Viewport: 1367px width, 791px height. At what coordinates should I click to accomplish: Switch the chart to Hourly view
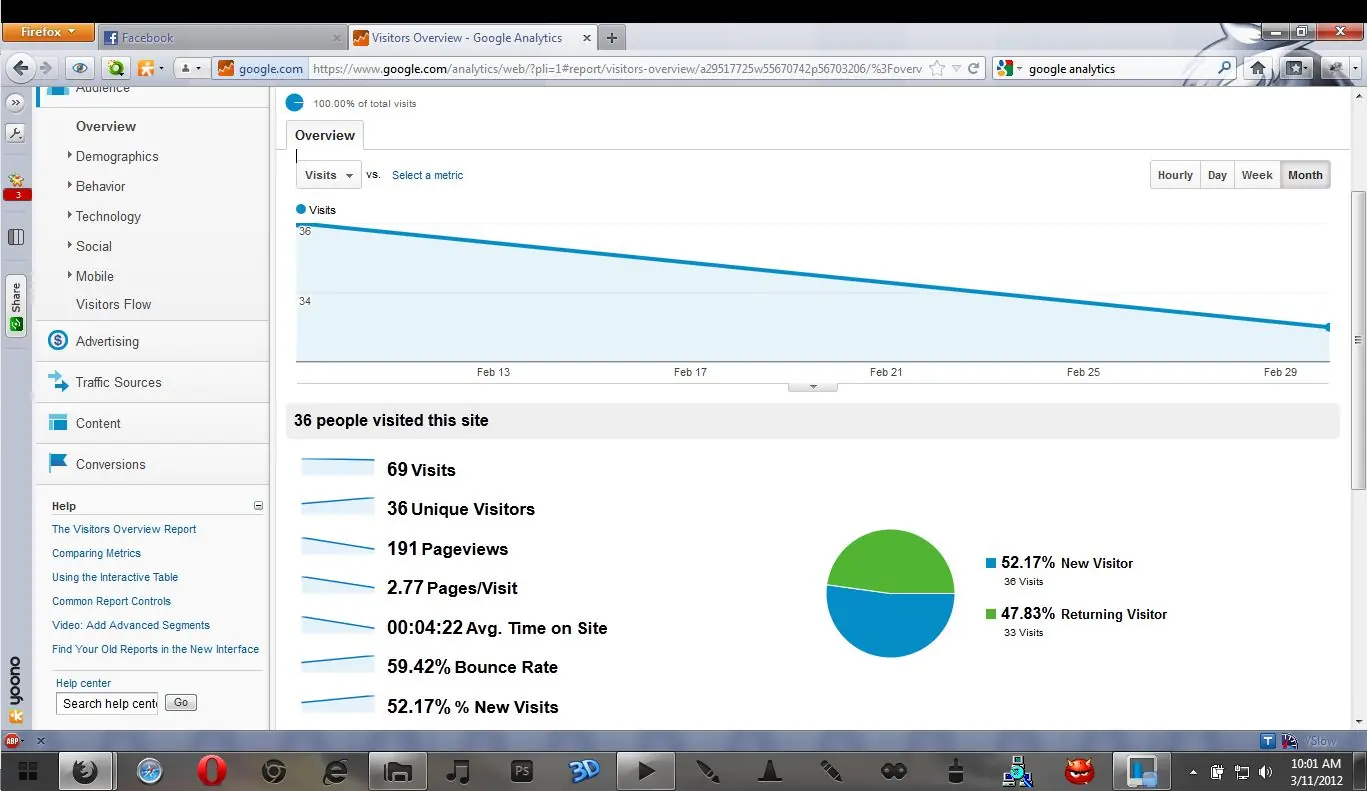click(1175, 175)
